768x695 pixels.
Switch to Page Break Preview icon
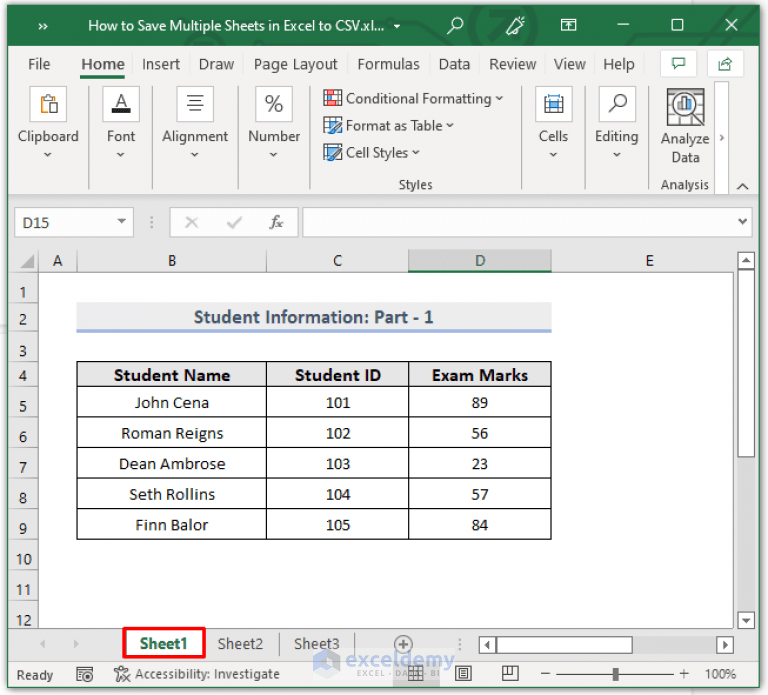510,673
